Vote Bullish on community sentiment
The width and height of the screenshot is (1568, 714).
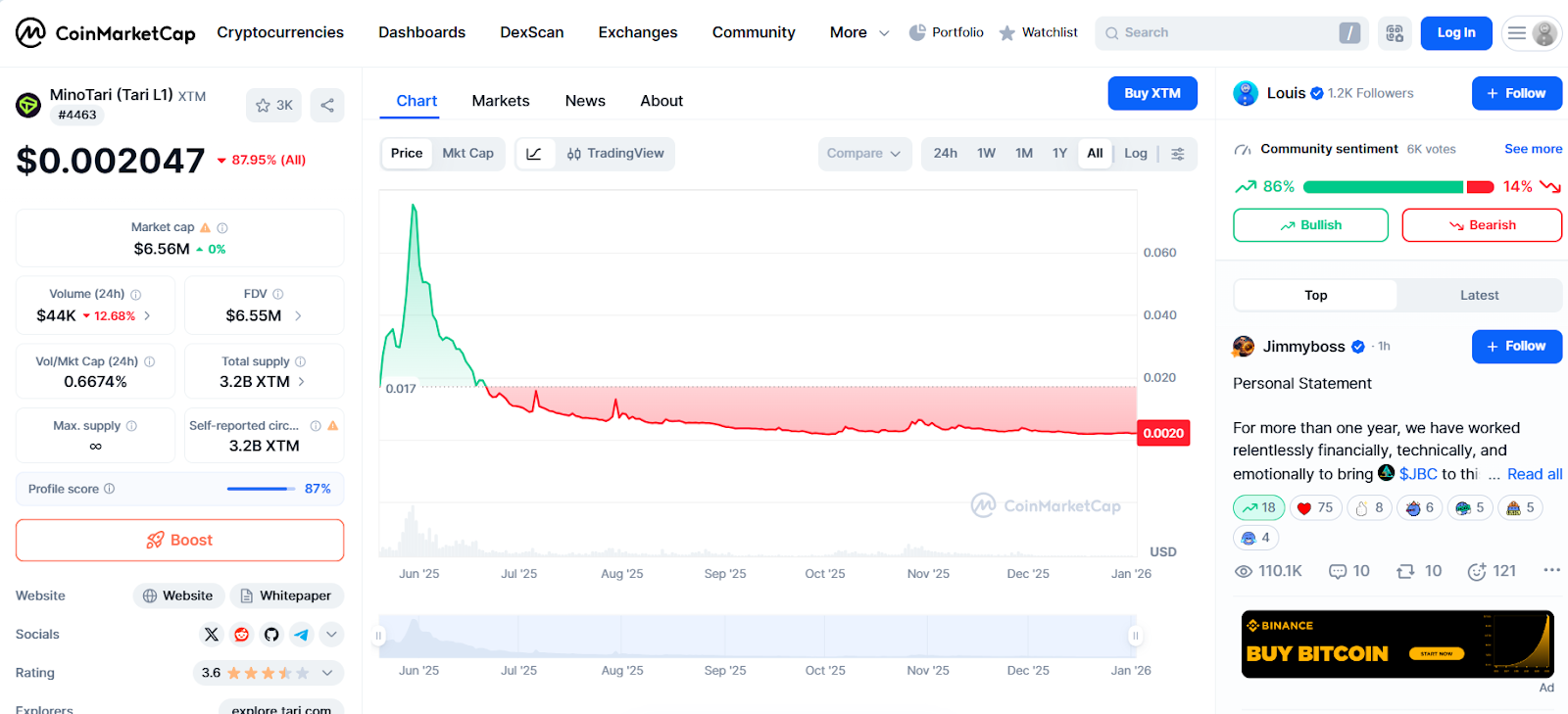point(1310,225)
